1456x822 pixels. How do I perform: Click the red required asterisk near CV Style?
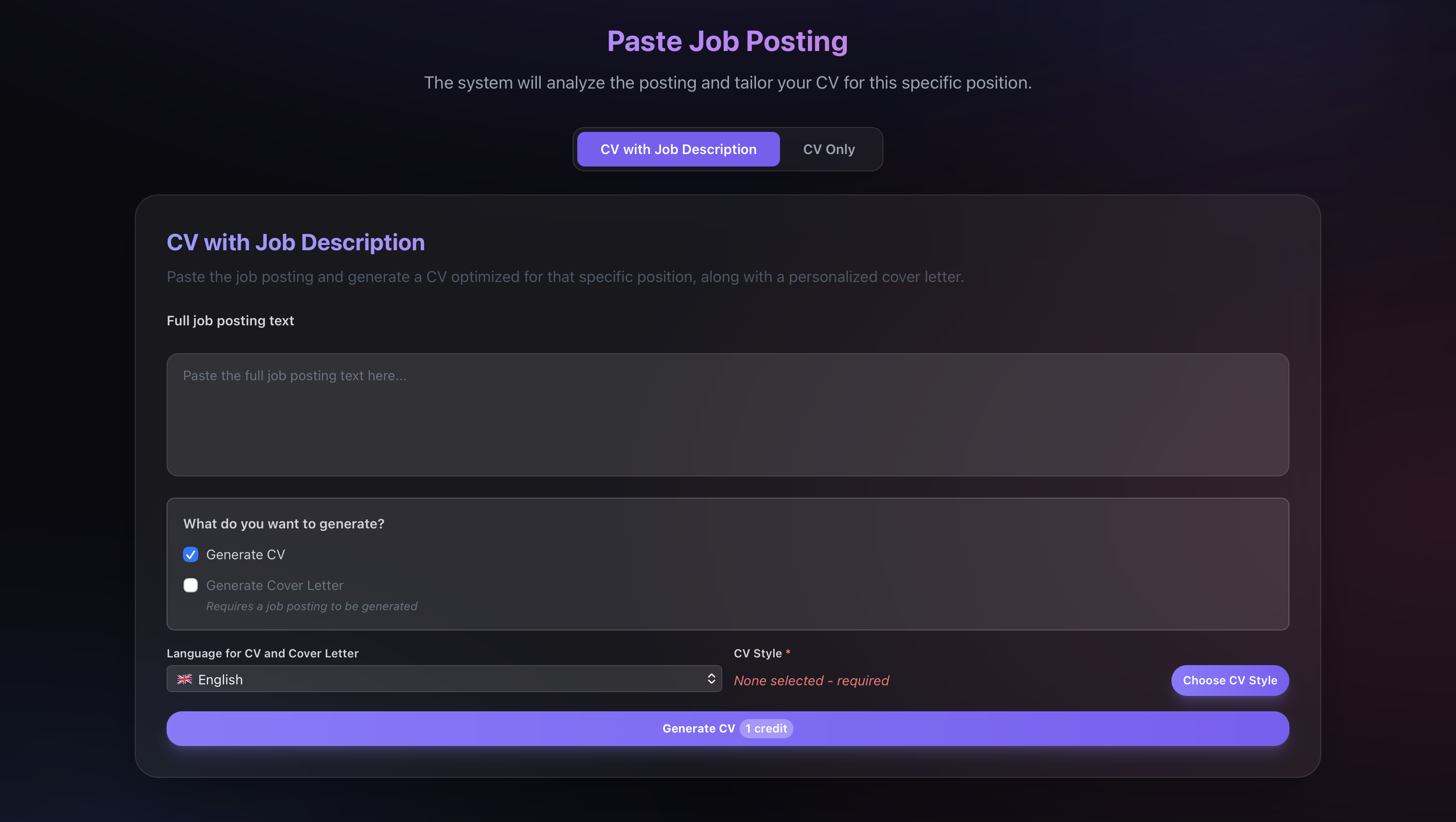[x=788, y=653]
